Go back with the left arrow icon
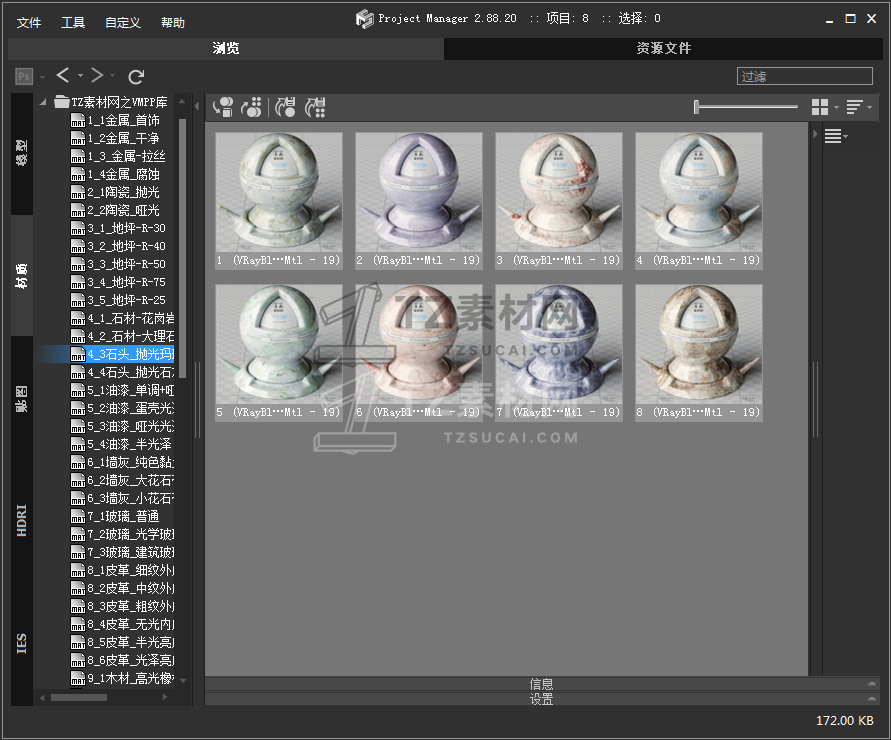 point(63,76)
